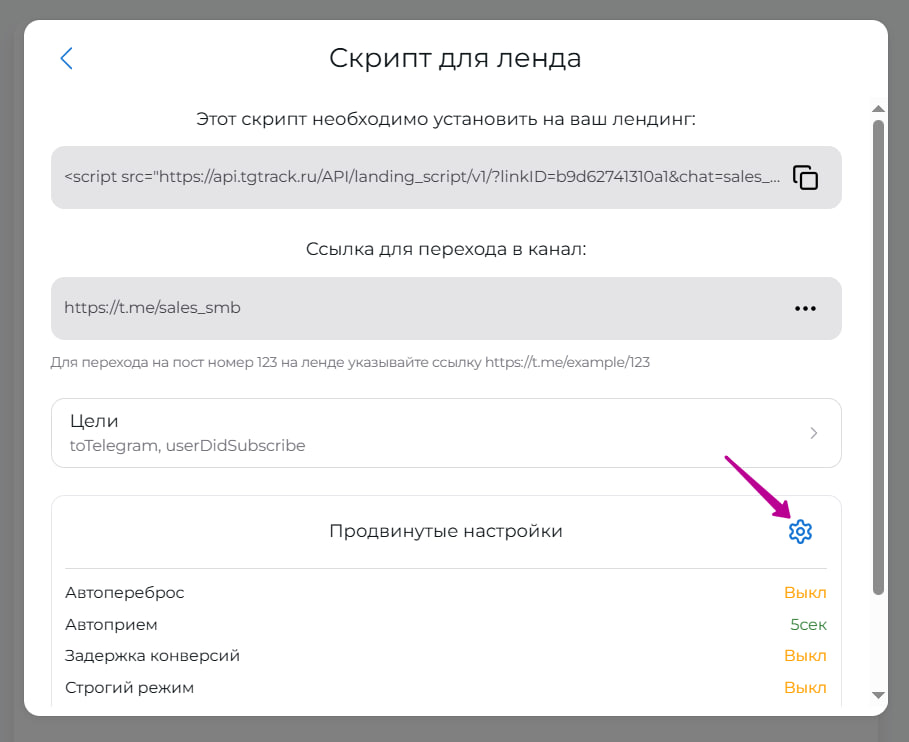Screen dimensions: 909x742
Task: Click Выкл value next to Строгий режим
Action: (x=805, y=688)
